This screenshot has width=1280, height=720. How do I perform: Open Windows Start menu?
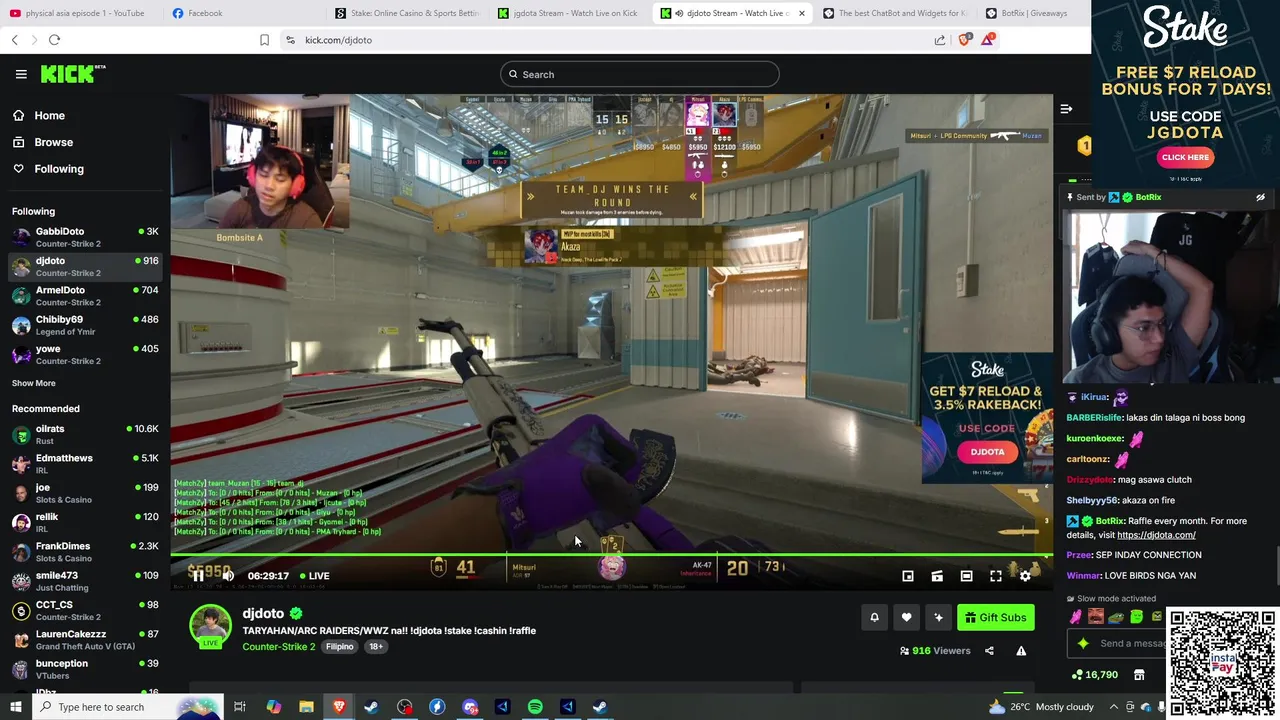[16, 707]
